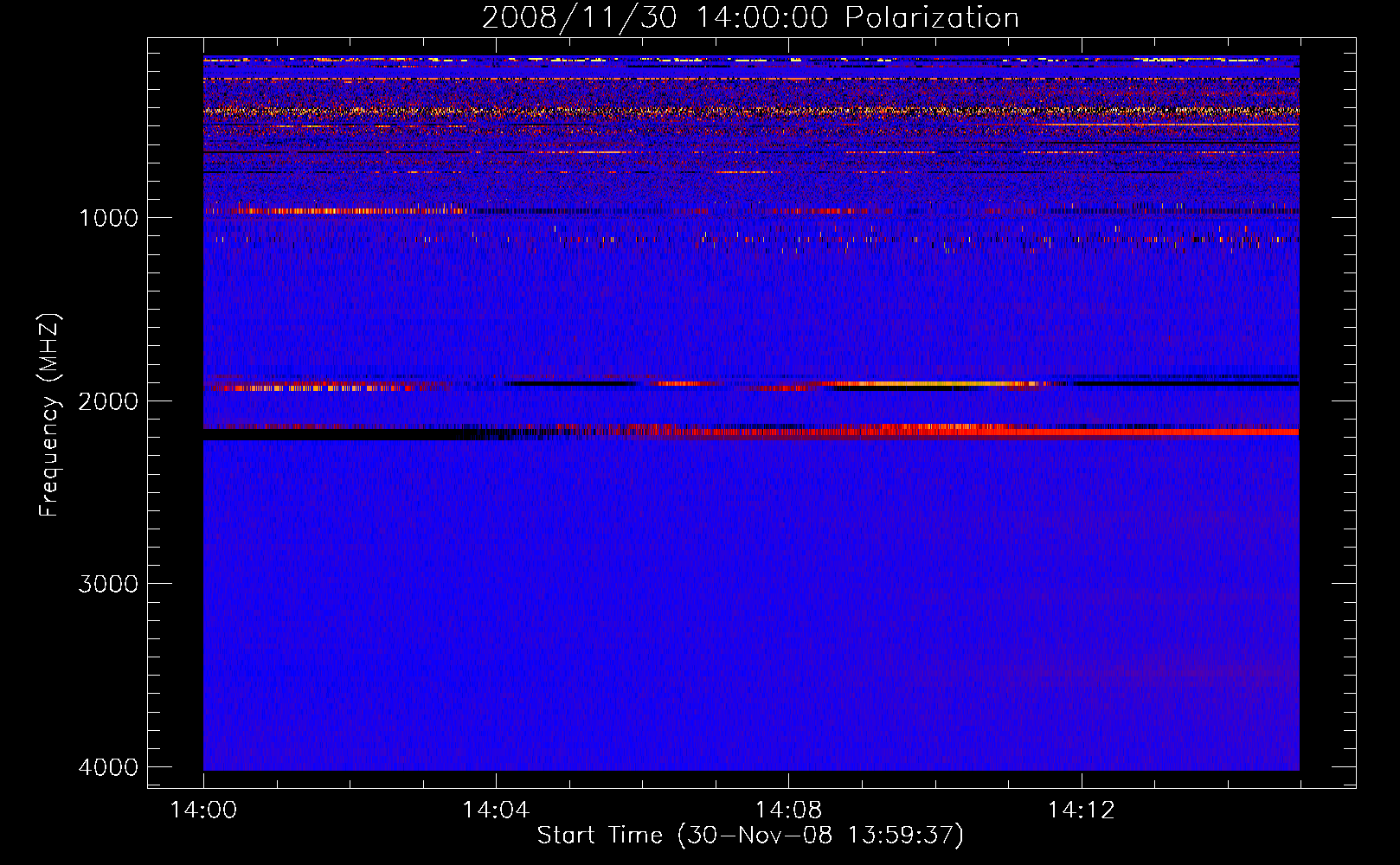Click the 1000 frequency tick label

pyautogui.click(x=108, y=217)
